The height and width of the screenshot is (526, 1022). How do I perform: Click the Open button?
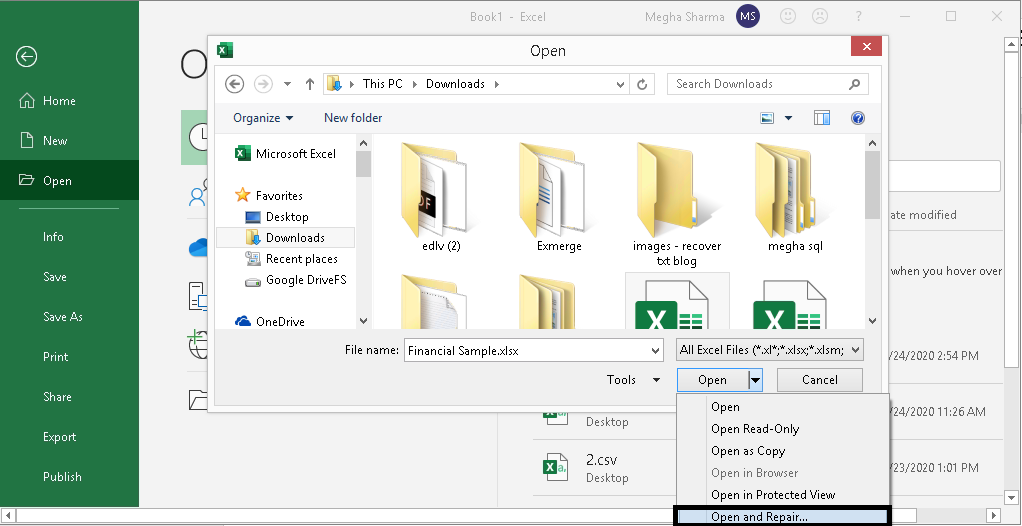click(x=712, y=380)
